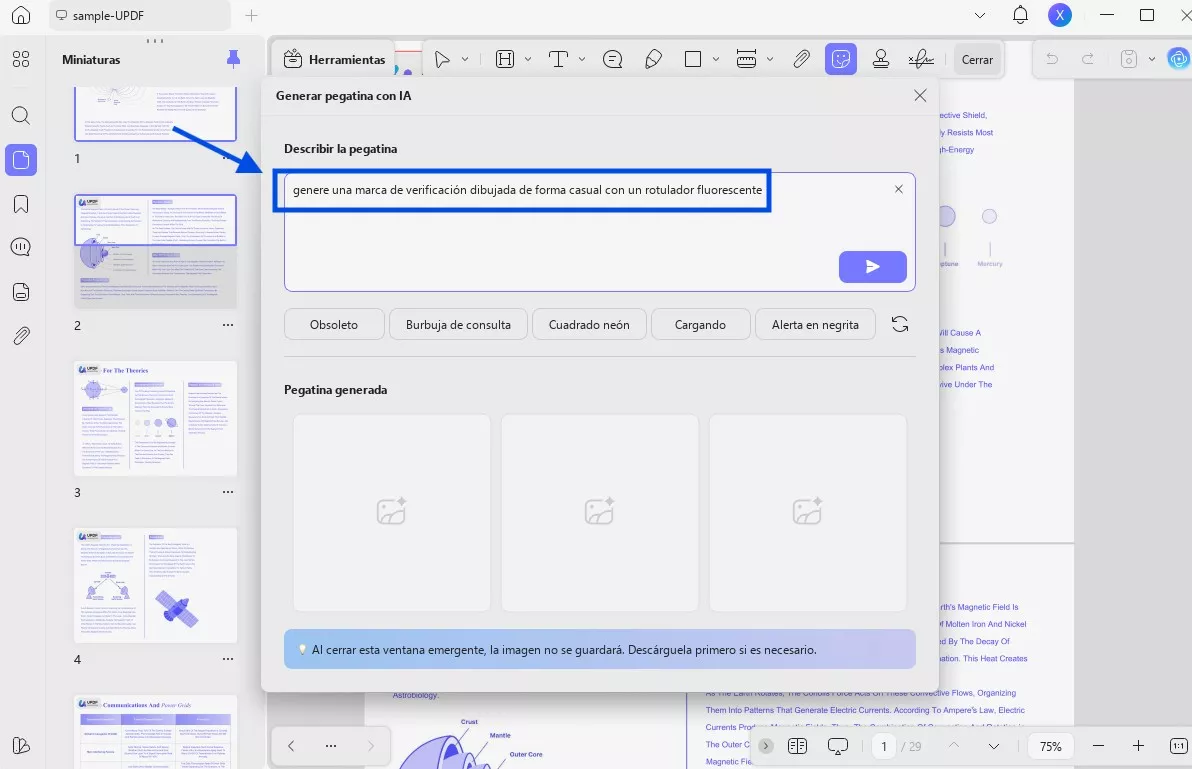Screen dimensions: 1192x769
Task: Zoom in with the plus button
Action: [x=1138, y=746]
